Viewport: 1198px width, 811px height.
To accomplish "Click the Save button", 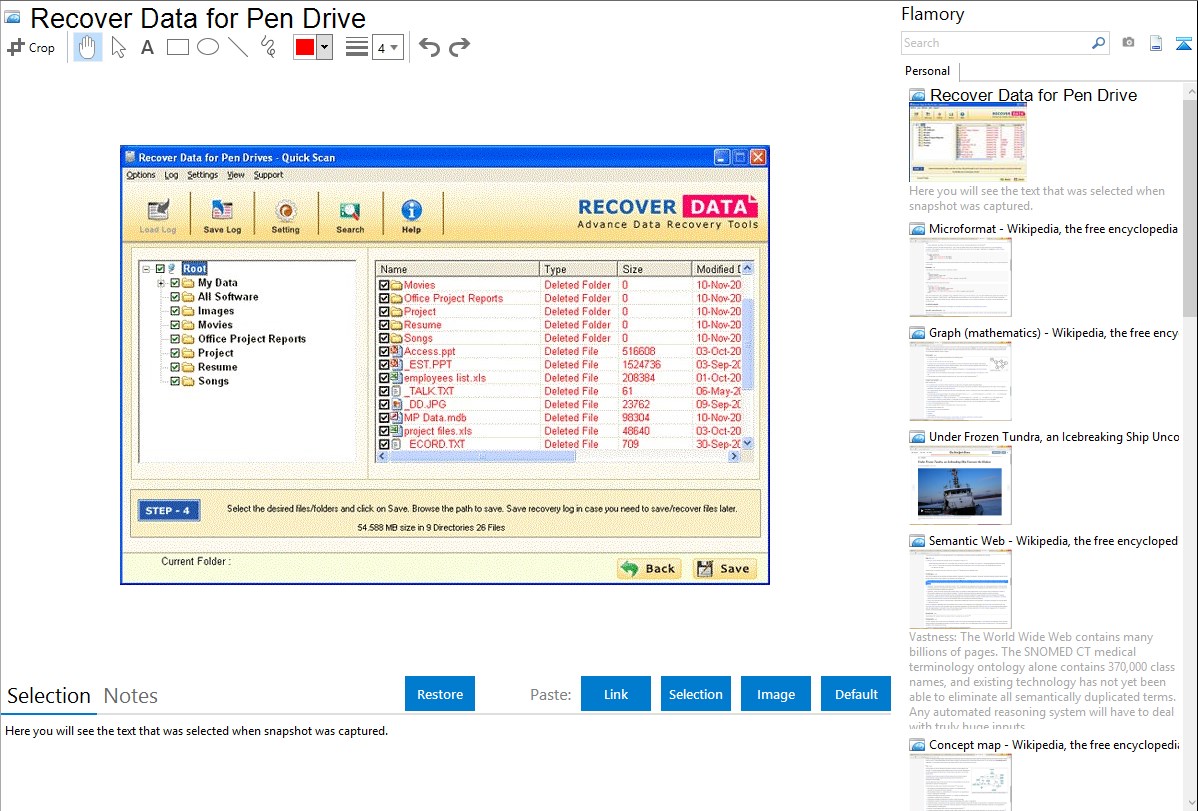I will point(724,569).
